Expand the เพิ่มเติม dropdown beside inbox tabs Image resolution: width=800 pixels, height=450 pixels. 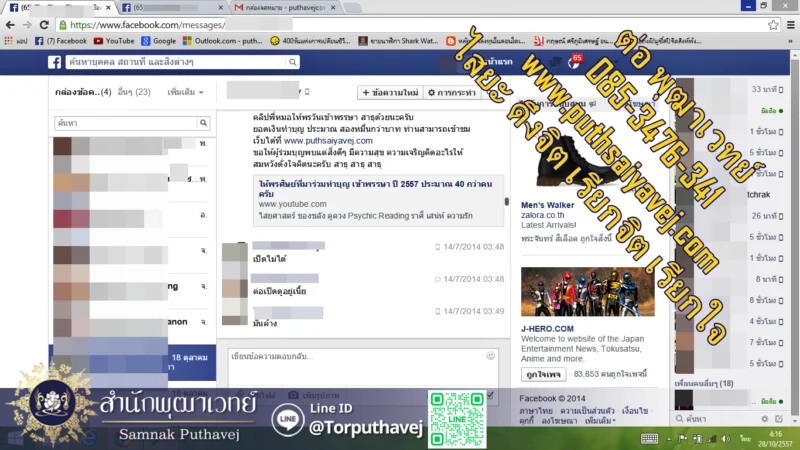tap(186, 92)
